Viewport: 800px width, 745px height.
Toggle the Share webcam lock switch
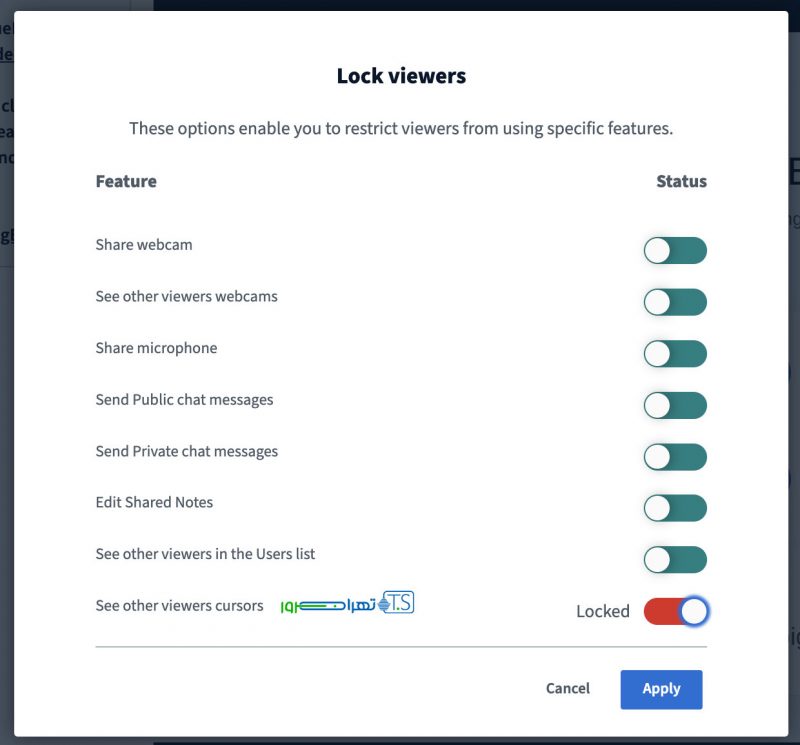coord(675,250)
